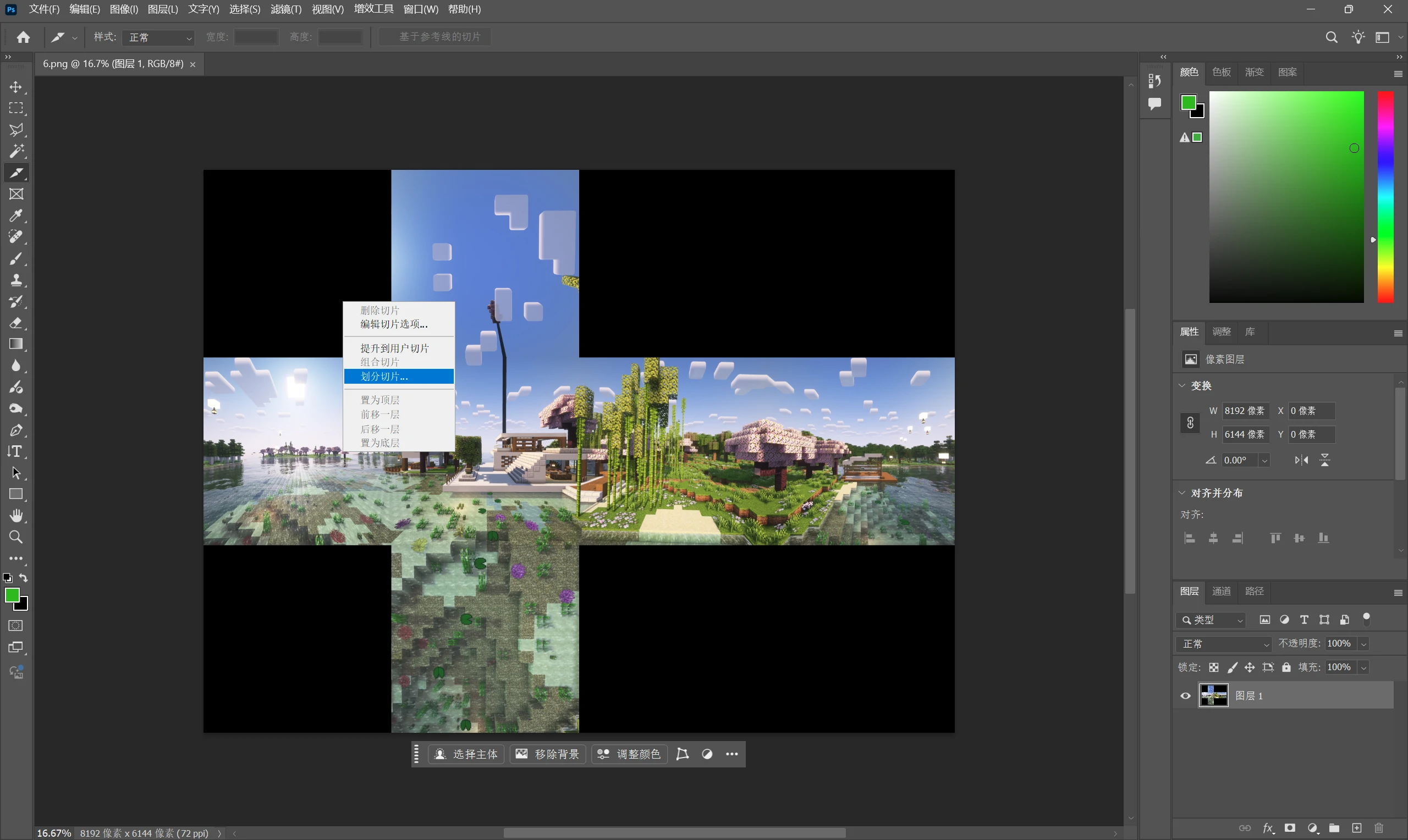Select the Gradient tool
The height and width of the screenshot is (840, 1408).
(16, 344)
